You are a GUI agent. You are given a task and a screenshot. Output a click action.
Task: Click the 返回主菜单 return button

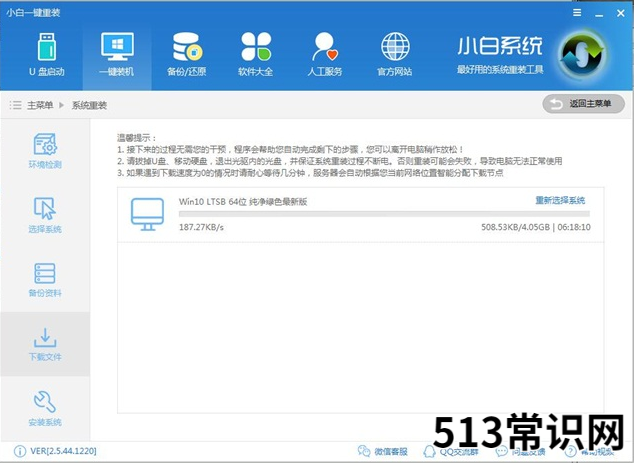click(x=583, y=104)
